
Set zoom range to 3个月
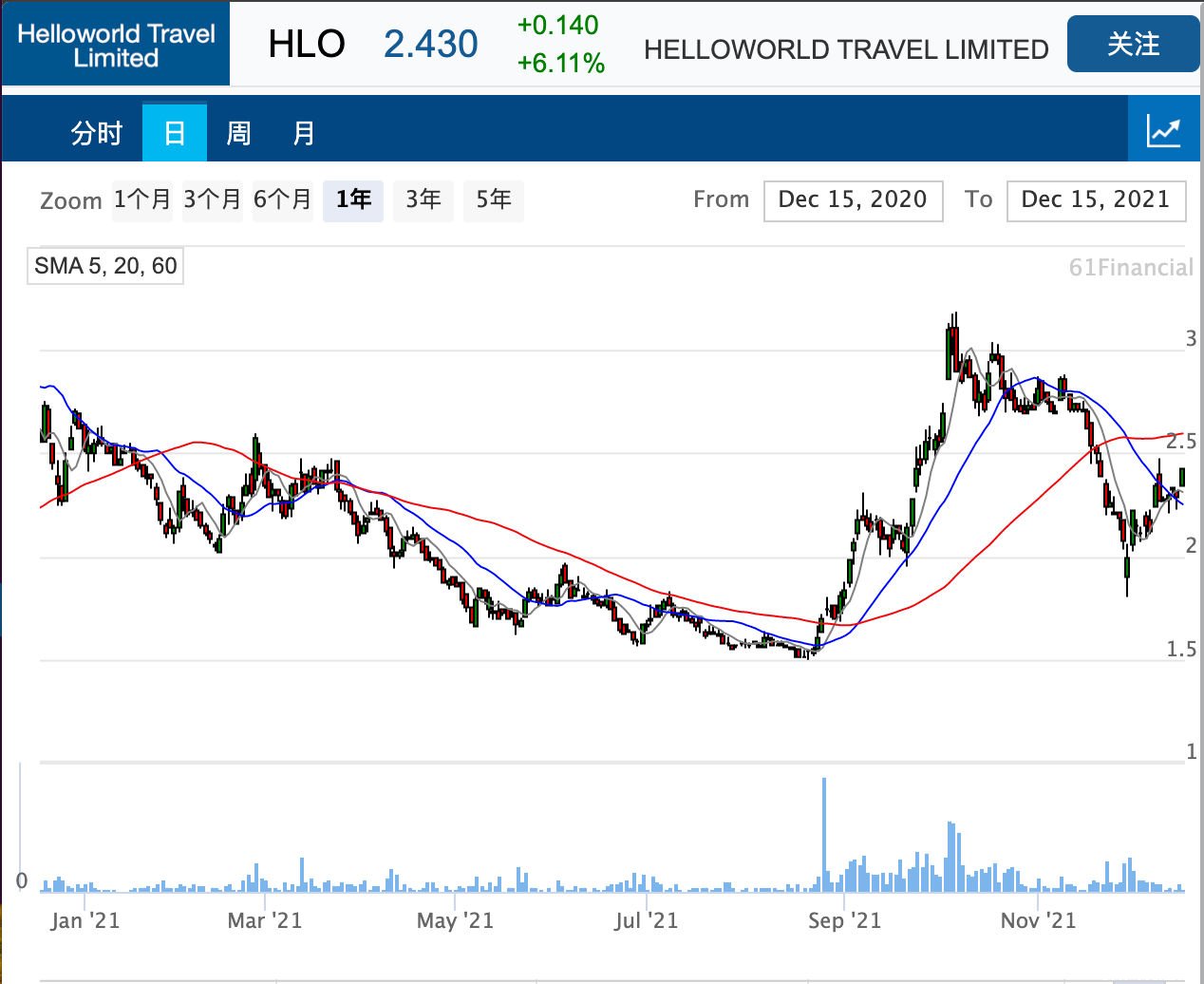pyautogui.click(x=213, y=200)
